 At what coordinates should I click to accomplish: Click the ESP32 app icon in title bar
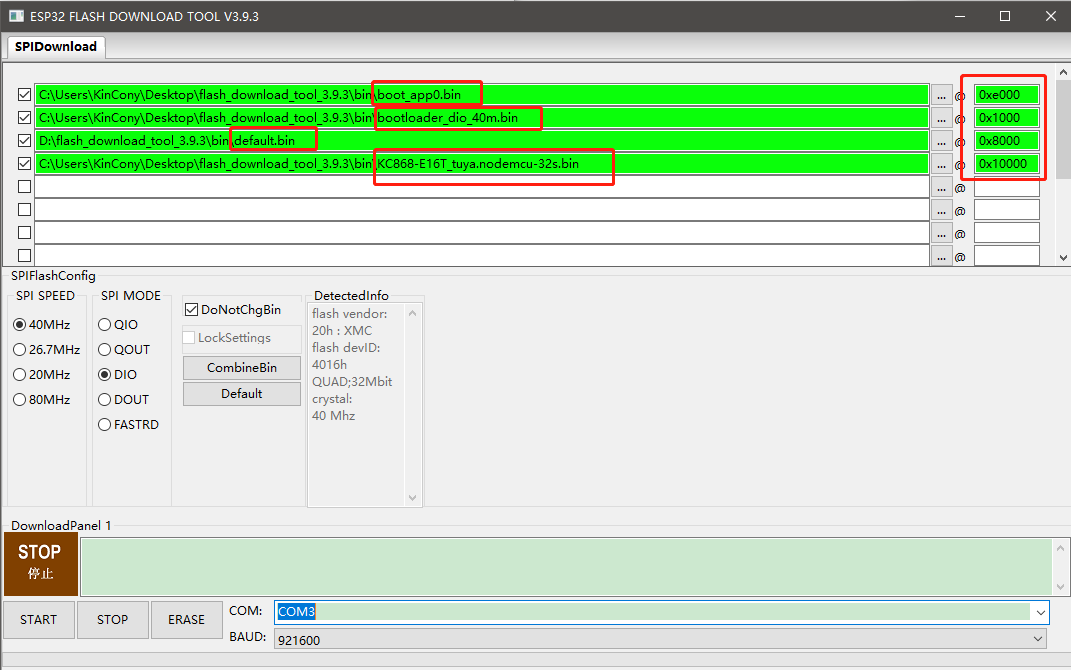[x=16, y=16]
